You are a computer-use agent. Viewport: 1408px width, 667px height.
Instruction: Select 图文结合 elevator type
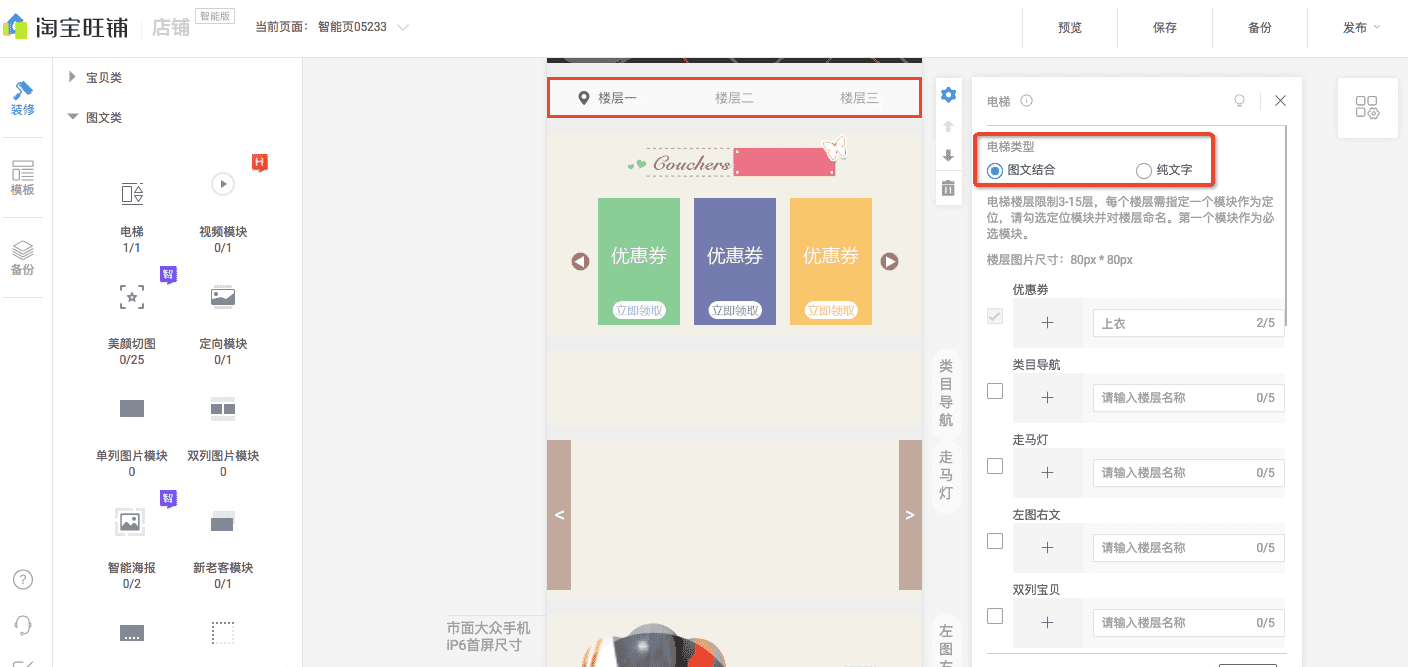[1021, 170]
